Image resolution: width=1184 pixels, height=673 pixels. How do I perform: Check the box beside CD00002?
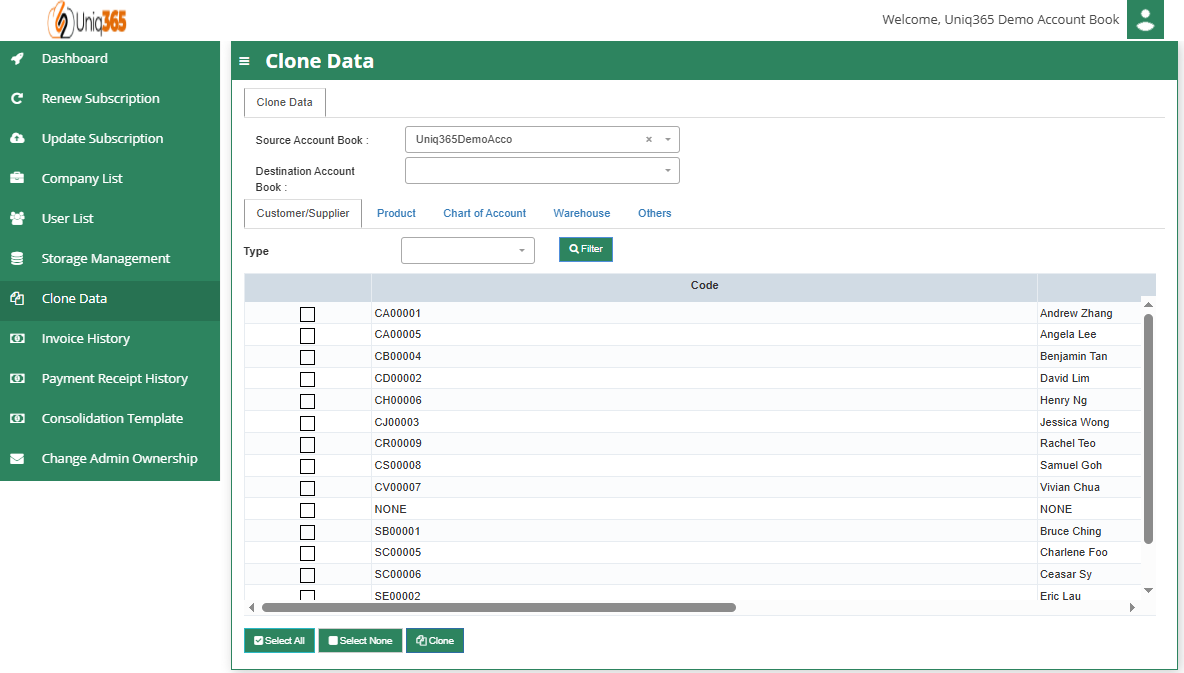click(x=307, y=379)
